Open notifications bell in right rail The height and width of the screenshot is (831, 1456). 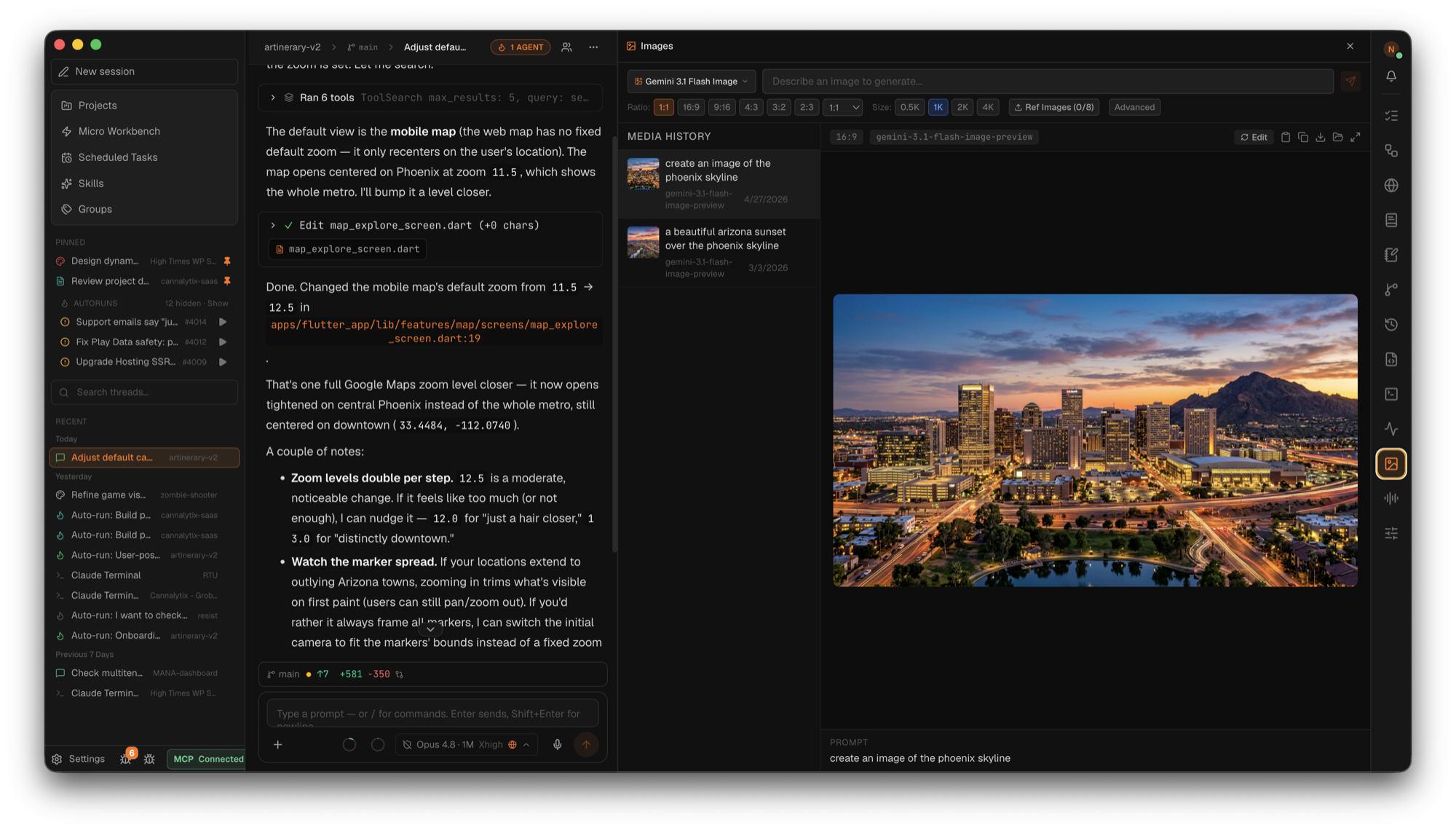(x=1391, y=76)
